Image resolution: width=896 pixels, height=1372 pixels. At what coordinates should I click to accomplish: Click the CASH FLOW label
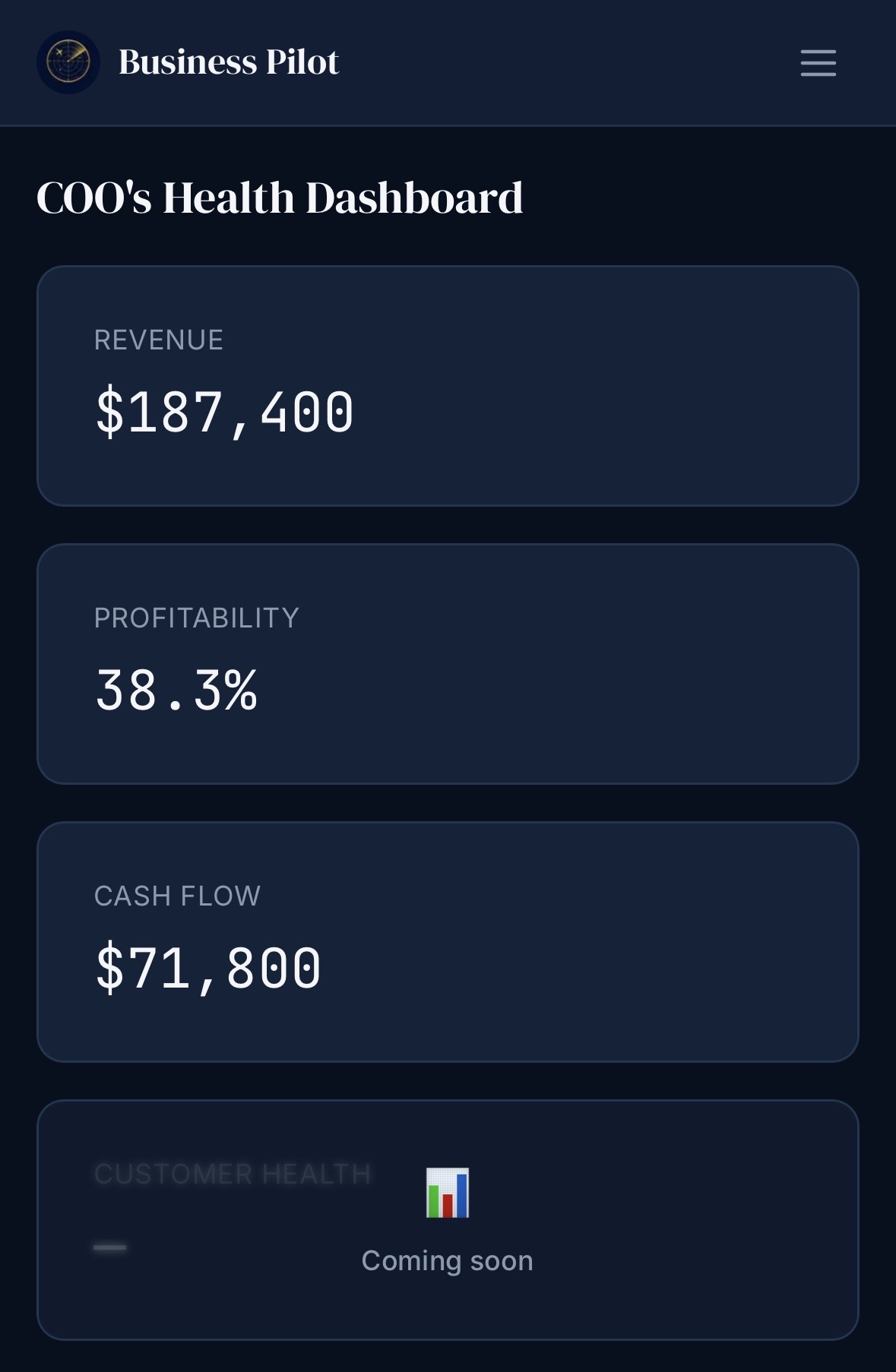pos(178,896)
